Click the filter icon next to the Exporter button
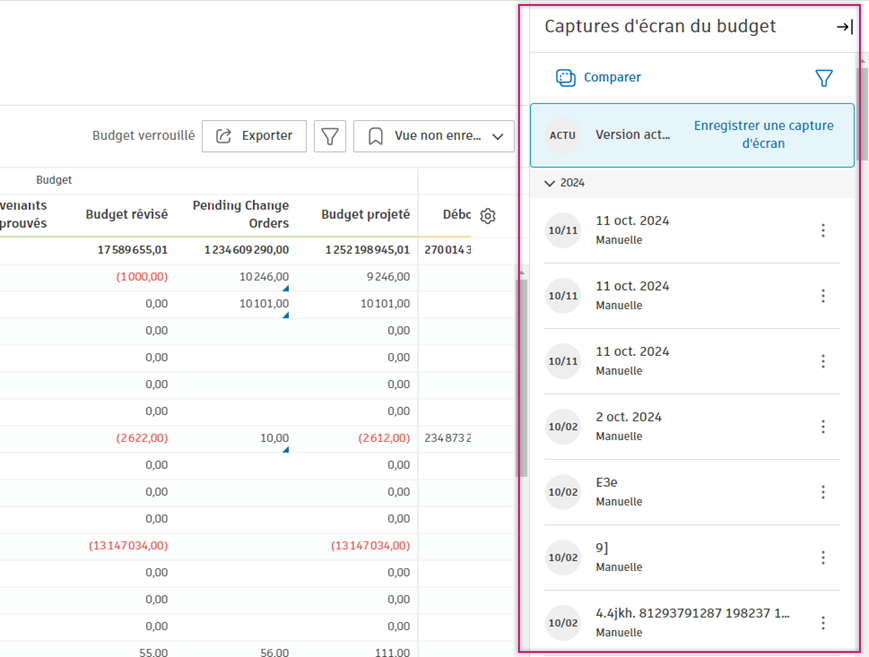This screenshot has height=657, width=869. (330, 136)
